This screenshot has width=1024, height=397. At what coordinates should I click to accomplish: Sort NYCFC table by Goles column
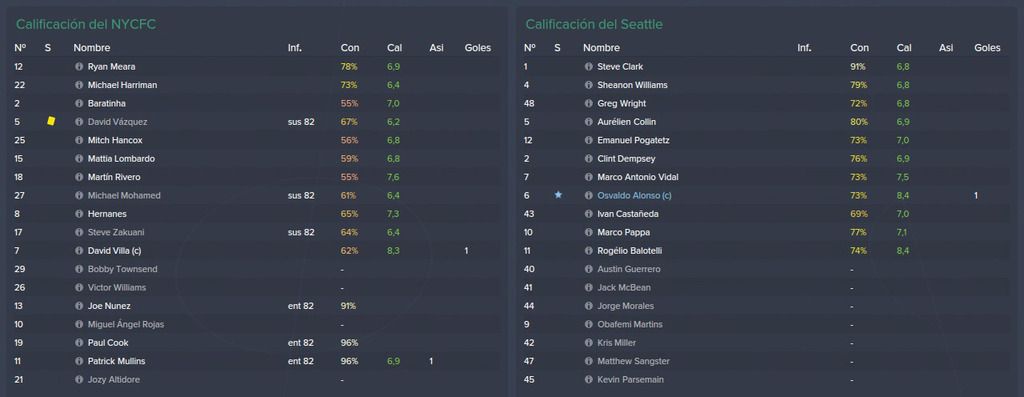point(477,48)
